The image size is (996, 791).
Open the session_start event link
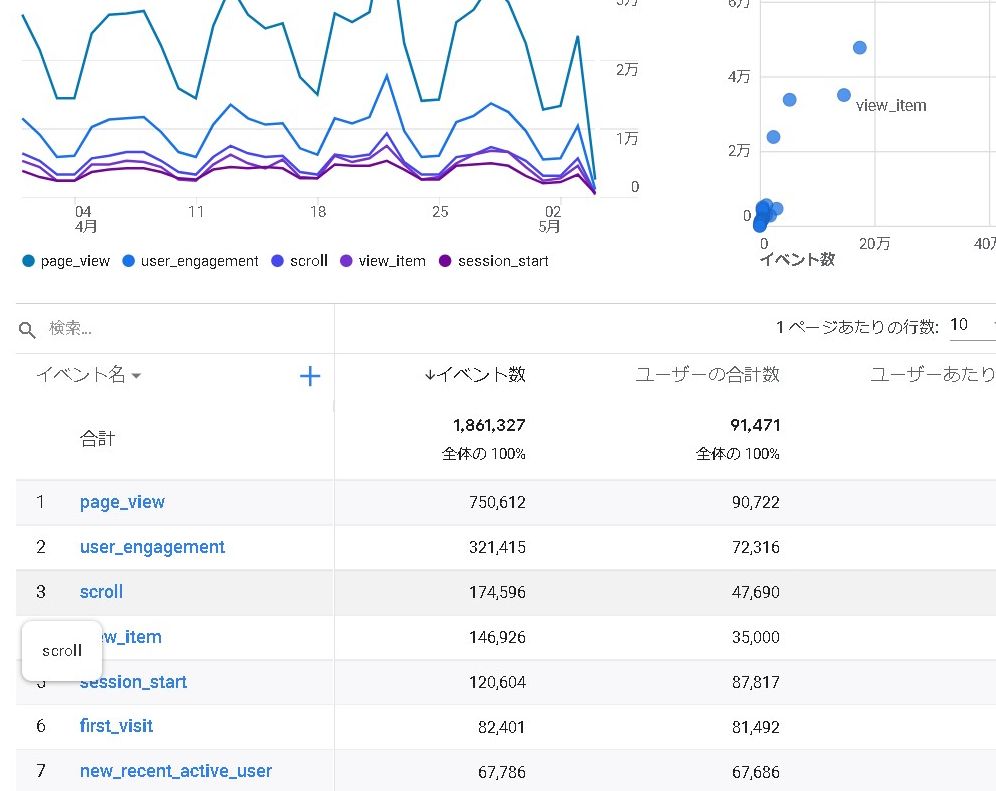[133, 682]
